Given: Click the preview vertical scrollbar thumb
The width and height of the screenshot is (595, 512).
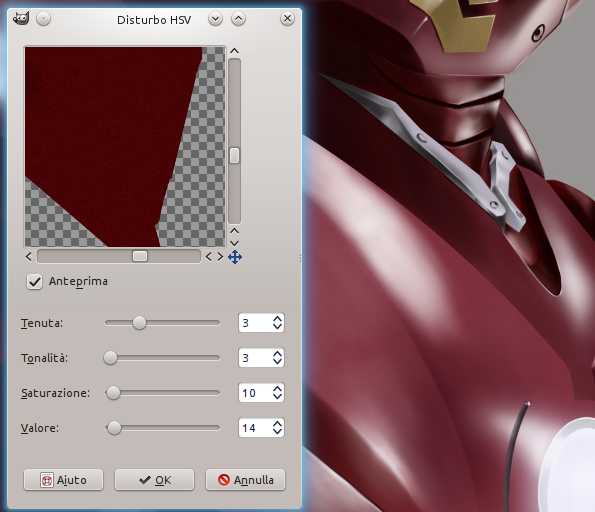Looking at the screenshot, I should pos(235,156).
